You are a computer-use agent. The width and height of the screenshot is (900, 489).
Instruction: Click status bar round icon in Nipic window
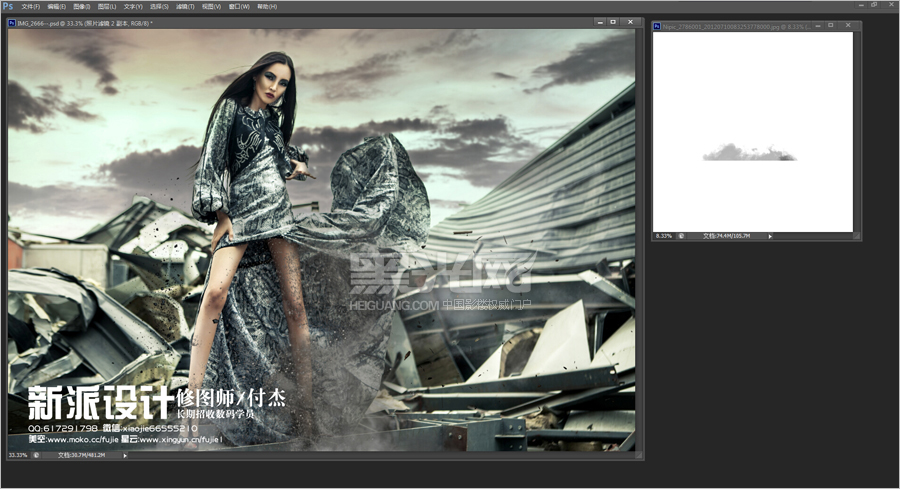(x=681, y=236)
